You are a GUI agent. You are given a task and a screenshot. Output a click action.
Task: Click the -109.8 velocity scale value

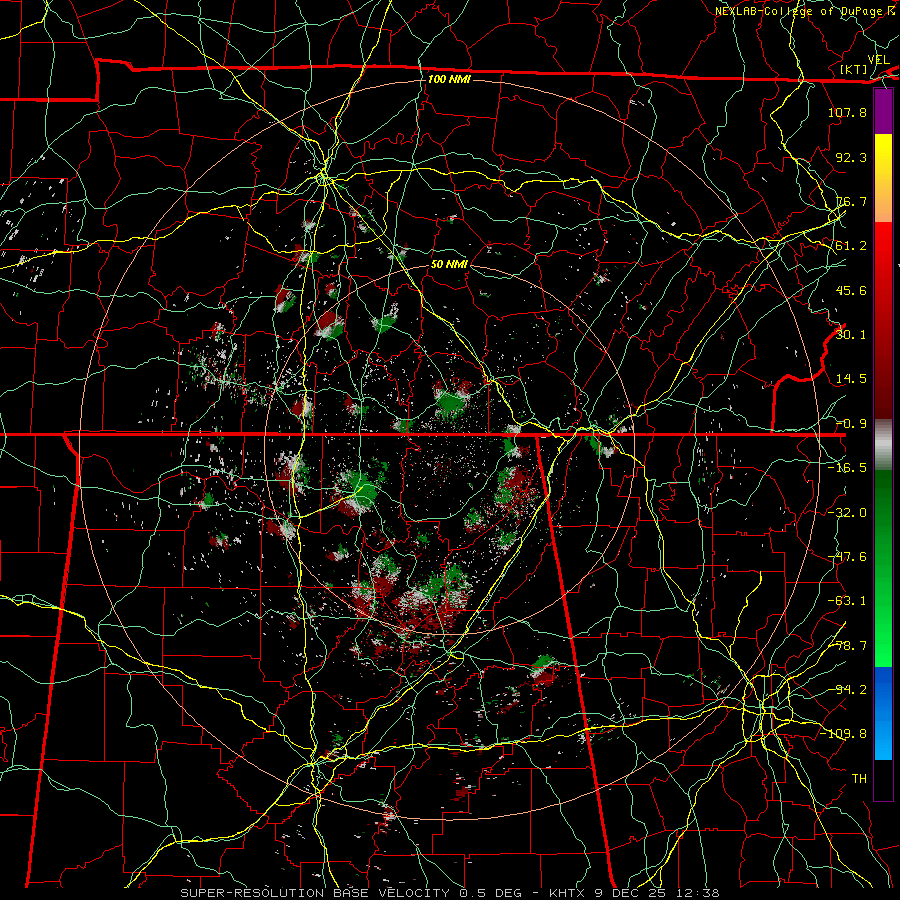tap(844, 734)
